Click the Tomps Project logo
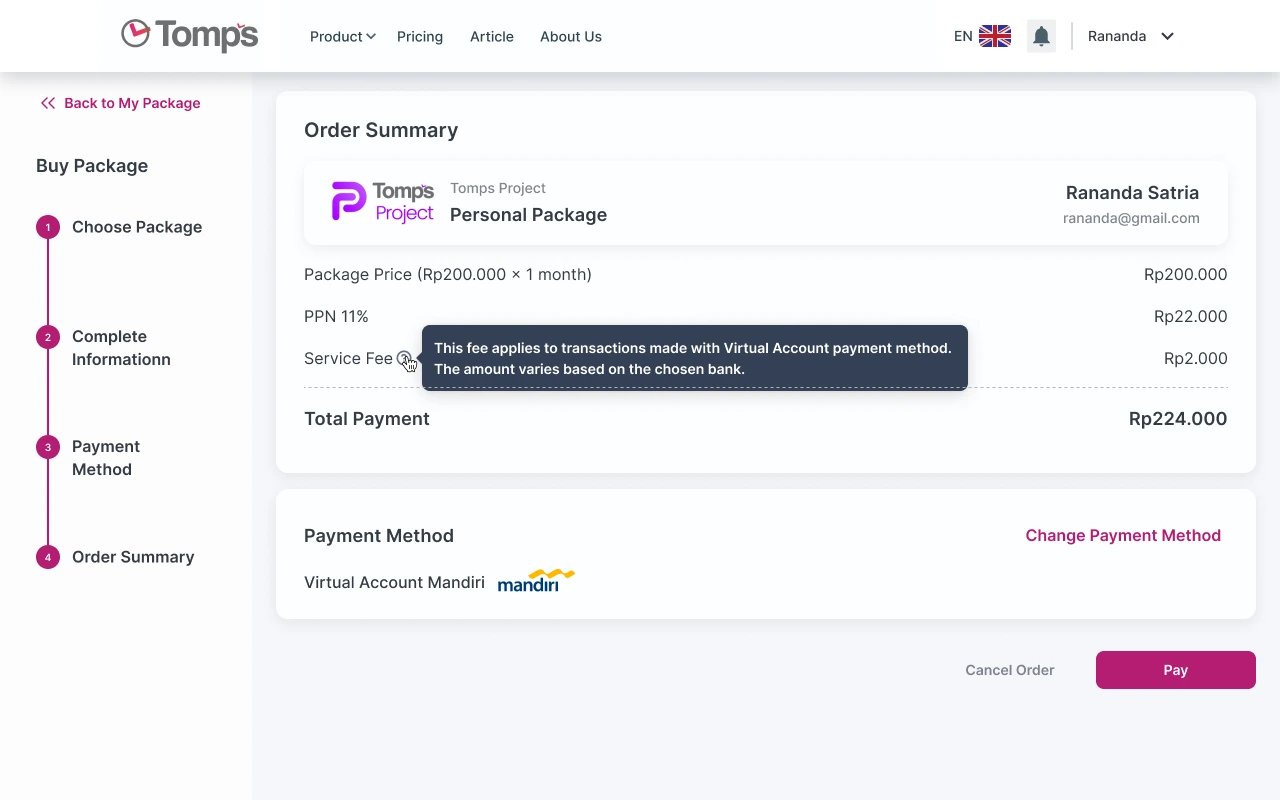Image resolution: width=1280 pixels, height=800 pixels. click(382, 201)
